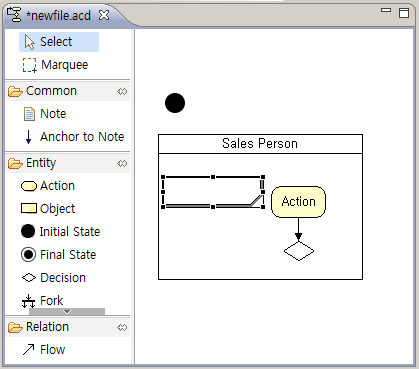Pick the Object palette tool
This screenshot has width=419, height=369.
(x=48, y=209)
